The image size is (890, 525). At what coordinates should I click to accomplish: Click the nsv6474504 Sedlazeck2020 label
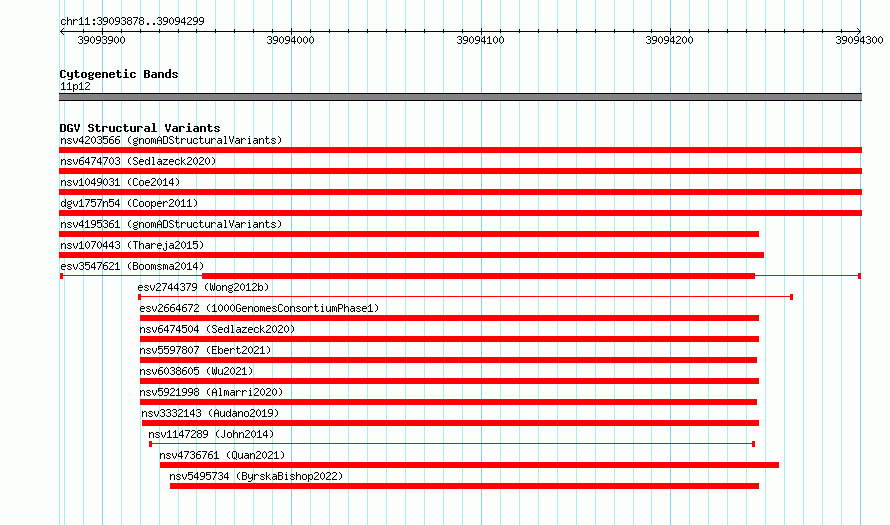pos(217,329)
